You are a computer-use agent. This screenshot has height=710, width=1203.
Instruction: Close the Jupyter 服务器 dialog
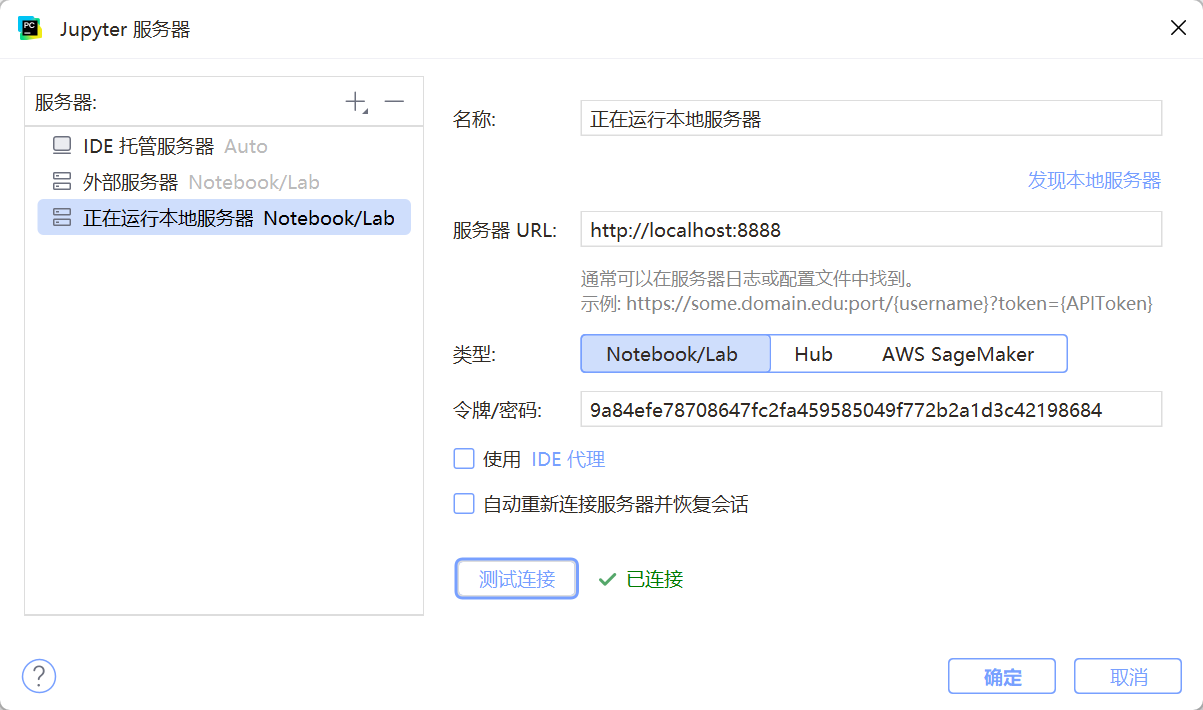point(1178,28)
